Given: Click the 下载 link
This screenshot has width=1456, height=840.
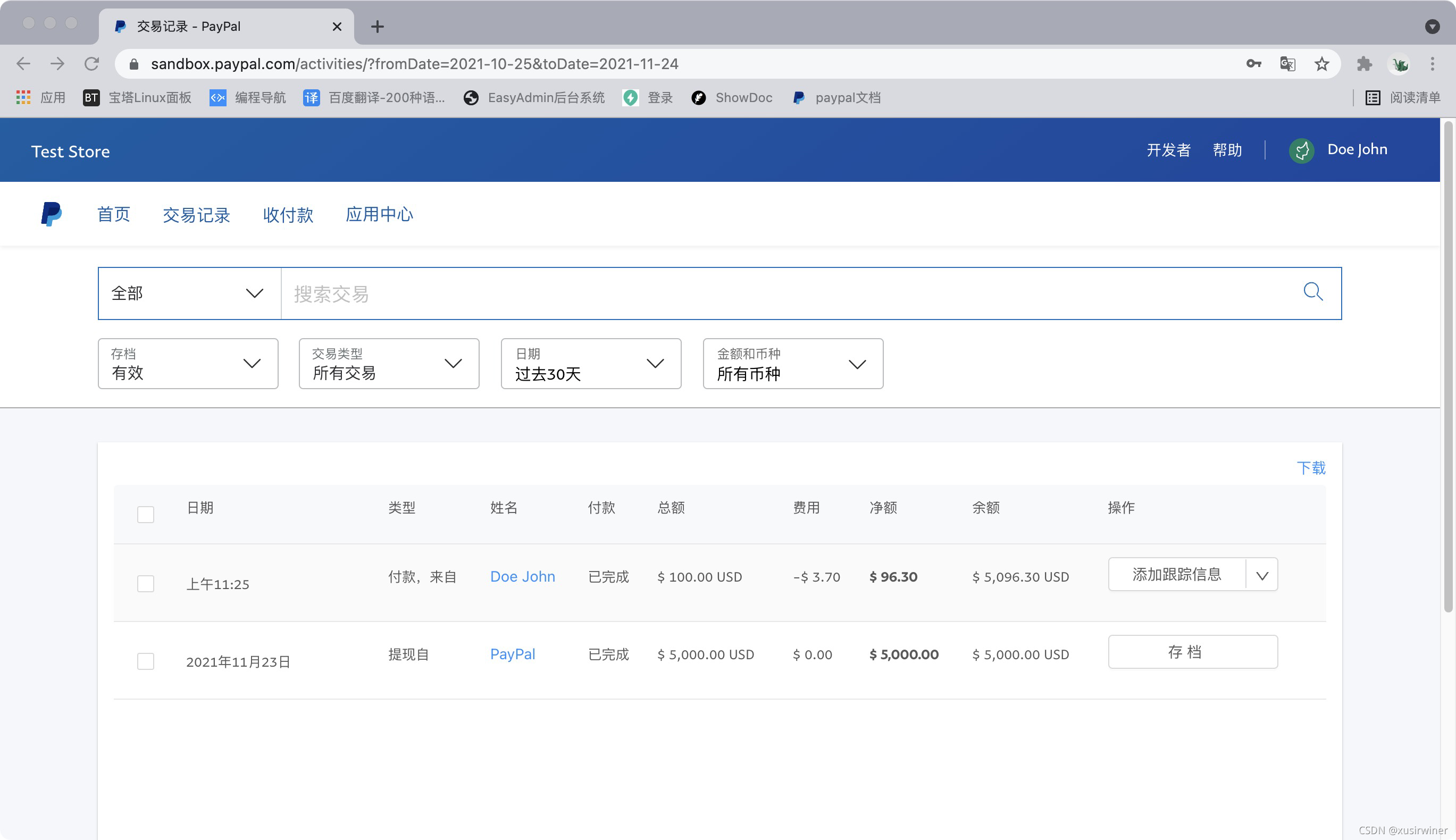Looking at the screenshot, I should pyautogui.click(x=1311, y=468).
